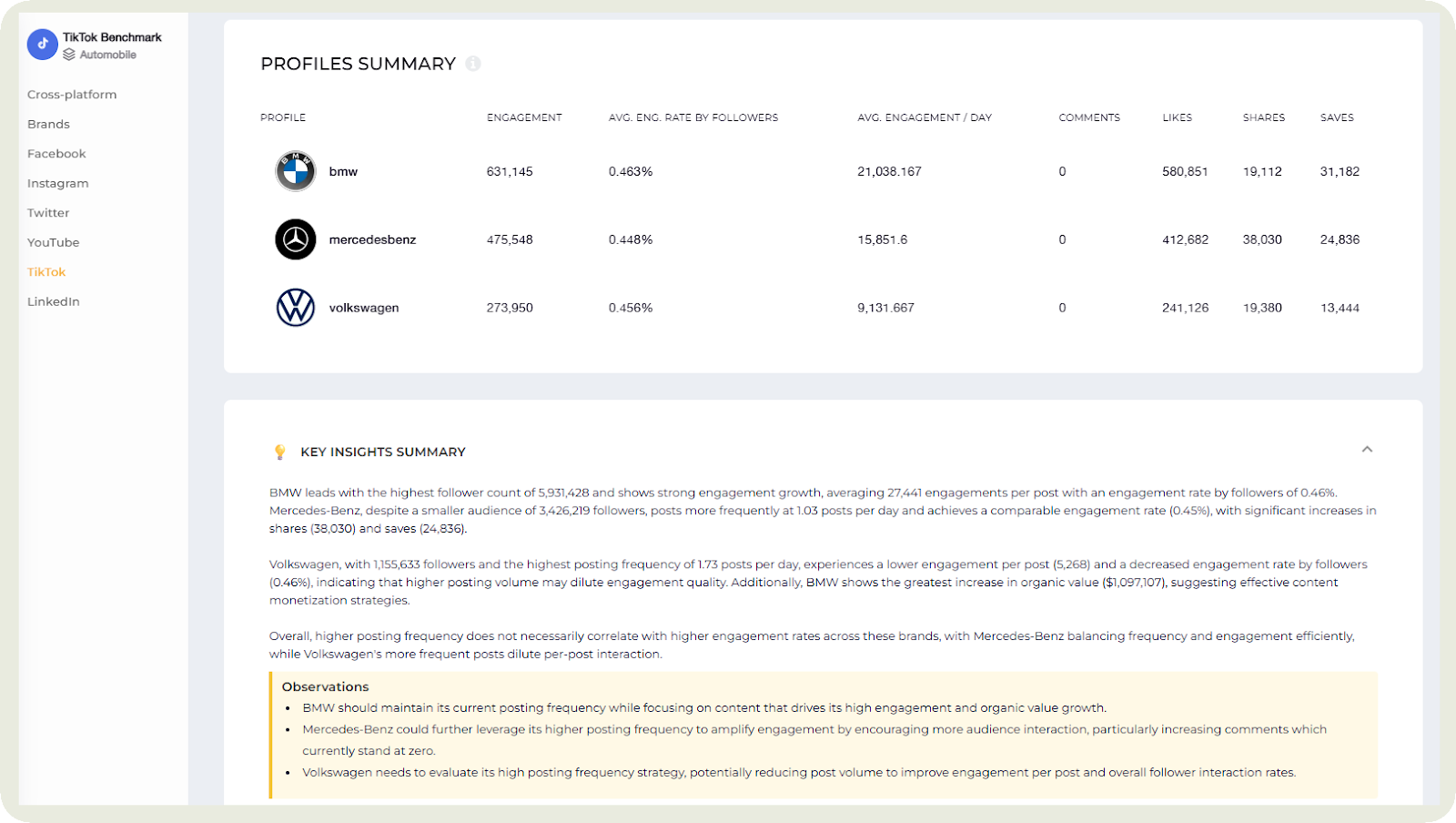Navigate to the LinkedIn section
The image size is (1456, 823).
point(54,301)
